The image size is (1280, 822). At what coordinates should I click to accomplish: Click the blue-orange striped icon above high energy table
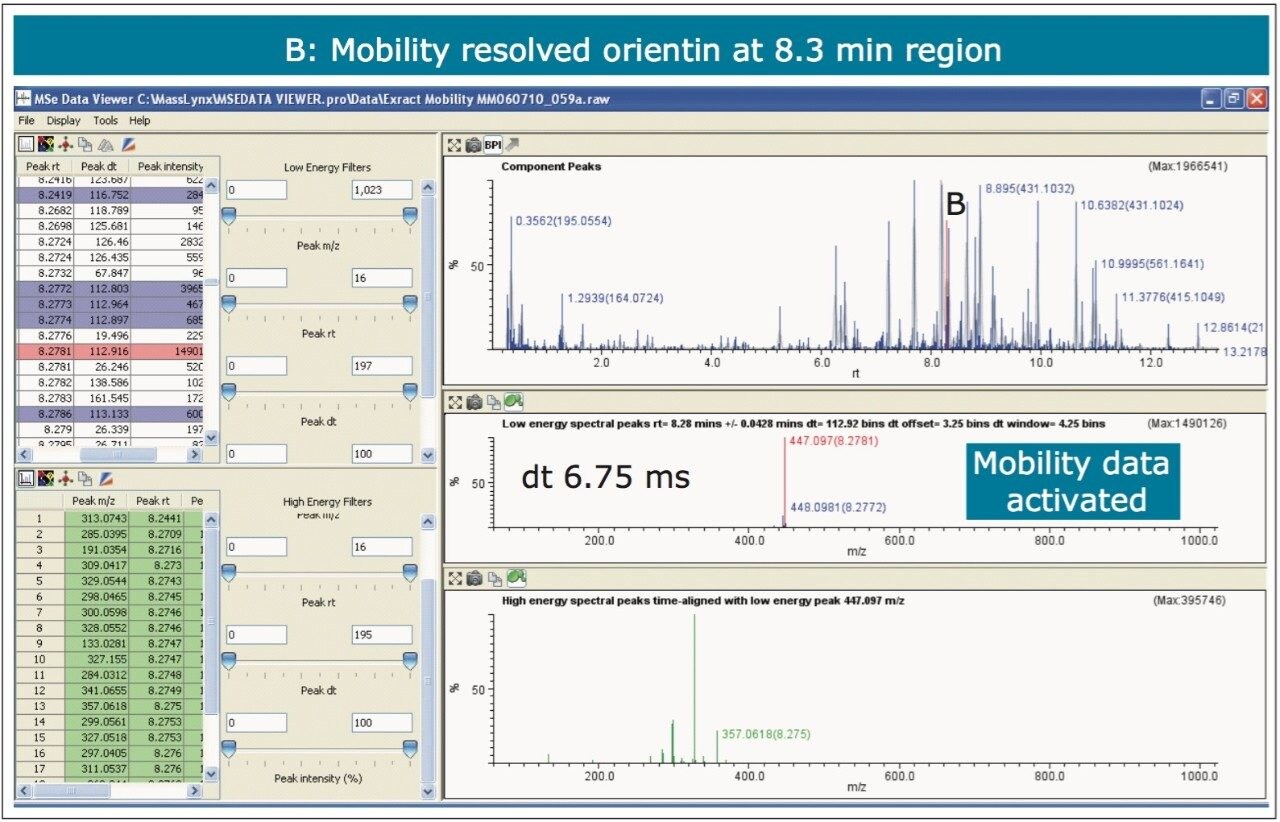tap(107, 479)
